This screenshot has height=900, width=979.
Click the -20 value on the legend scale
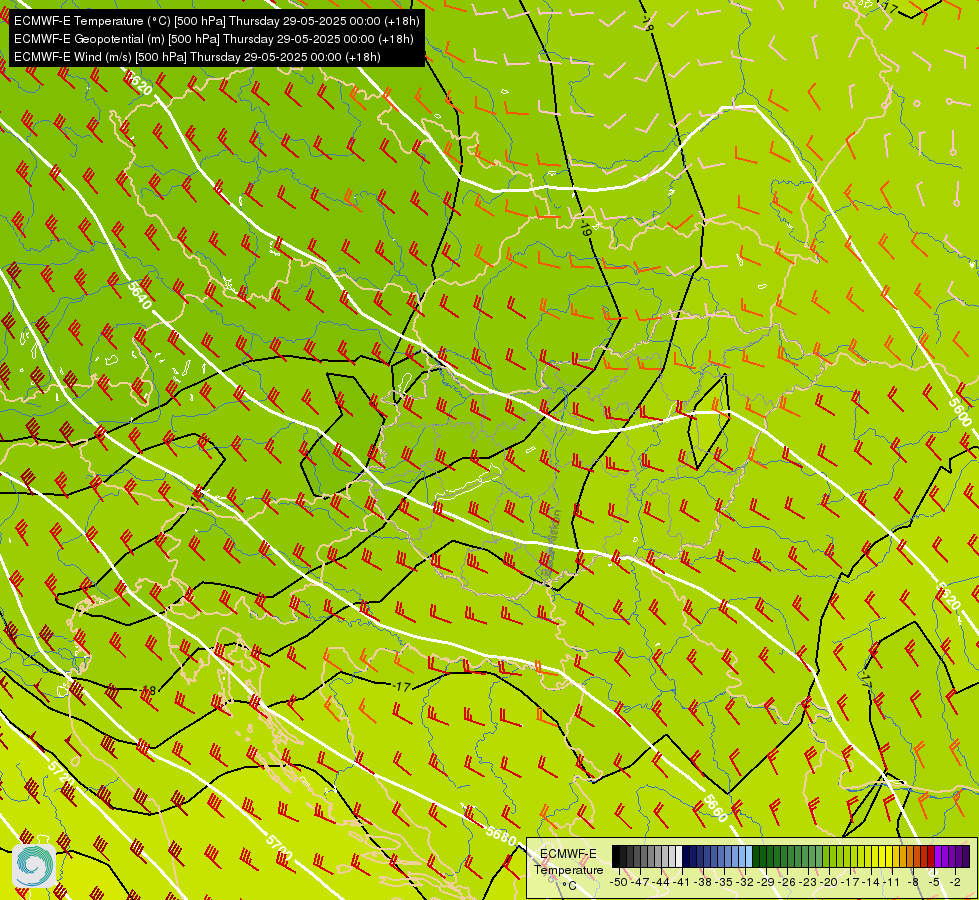[x=829, y=882]
